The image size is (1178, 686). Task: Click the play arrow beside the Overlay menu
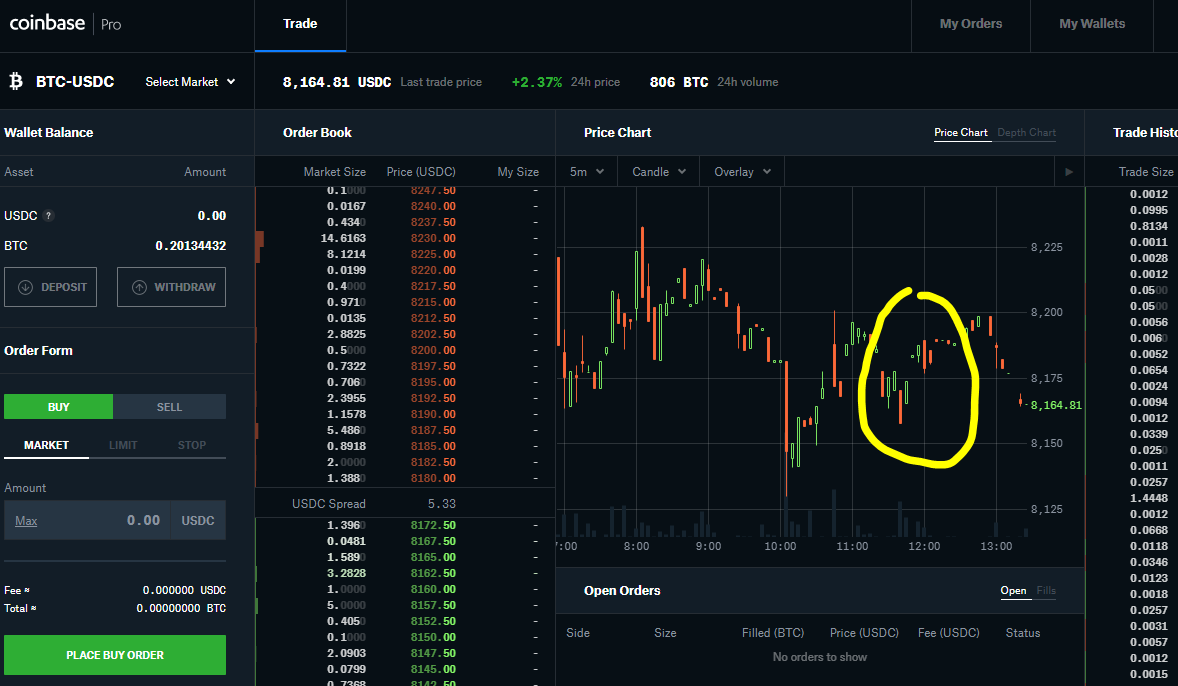click(1068, 172)
